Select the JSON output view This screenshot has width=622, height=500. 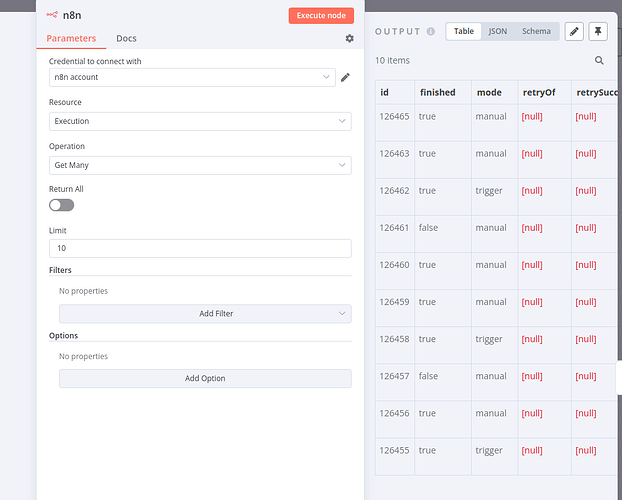pos(497,31)
